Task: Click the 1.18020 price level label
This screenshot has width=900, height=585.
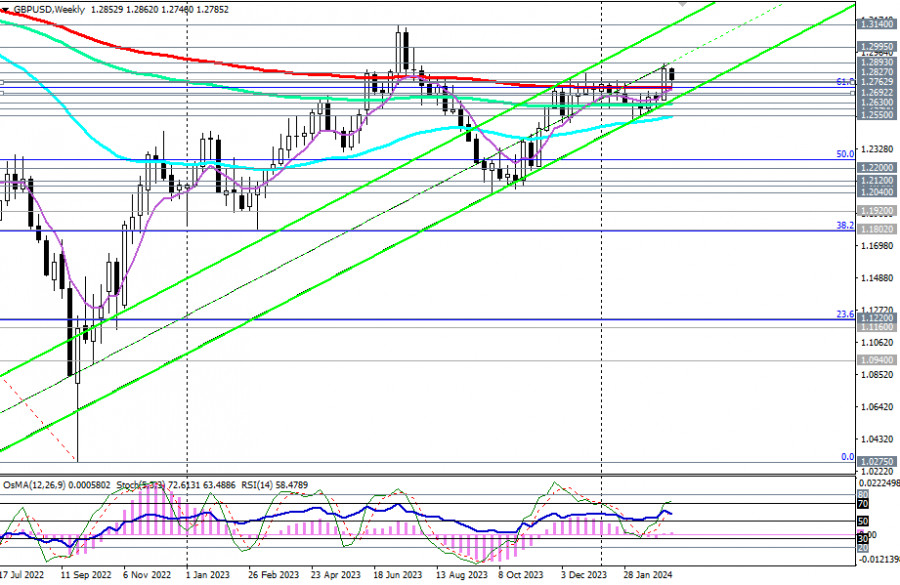Action: coord(876,228)
